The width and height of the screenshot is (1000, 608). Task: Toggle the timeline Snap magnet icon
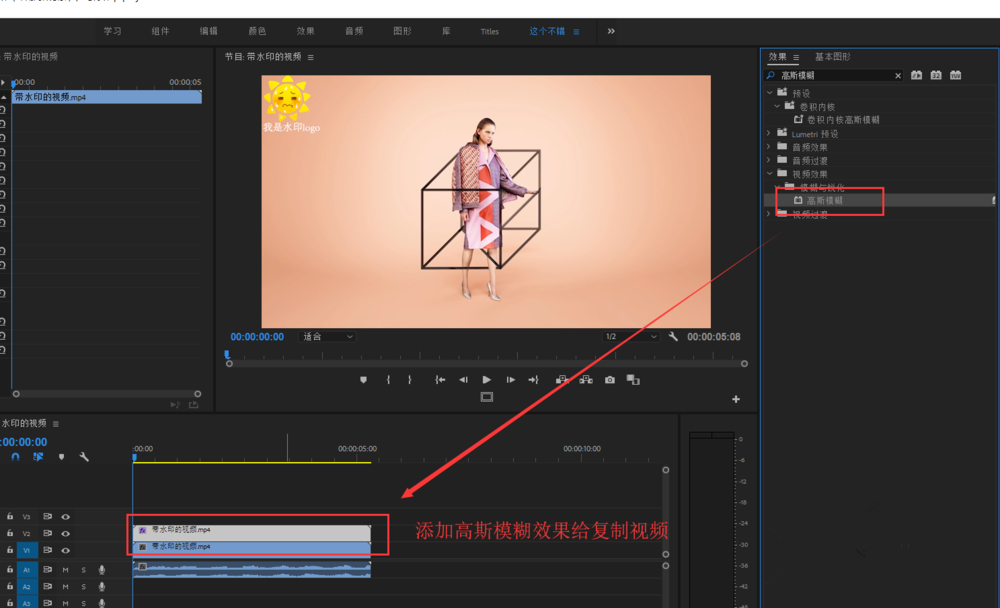pyautogui.click(x=15, y=457)
